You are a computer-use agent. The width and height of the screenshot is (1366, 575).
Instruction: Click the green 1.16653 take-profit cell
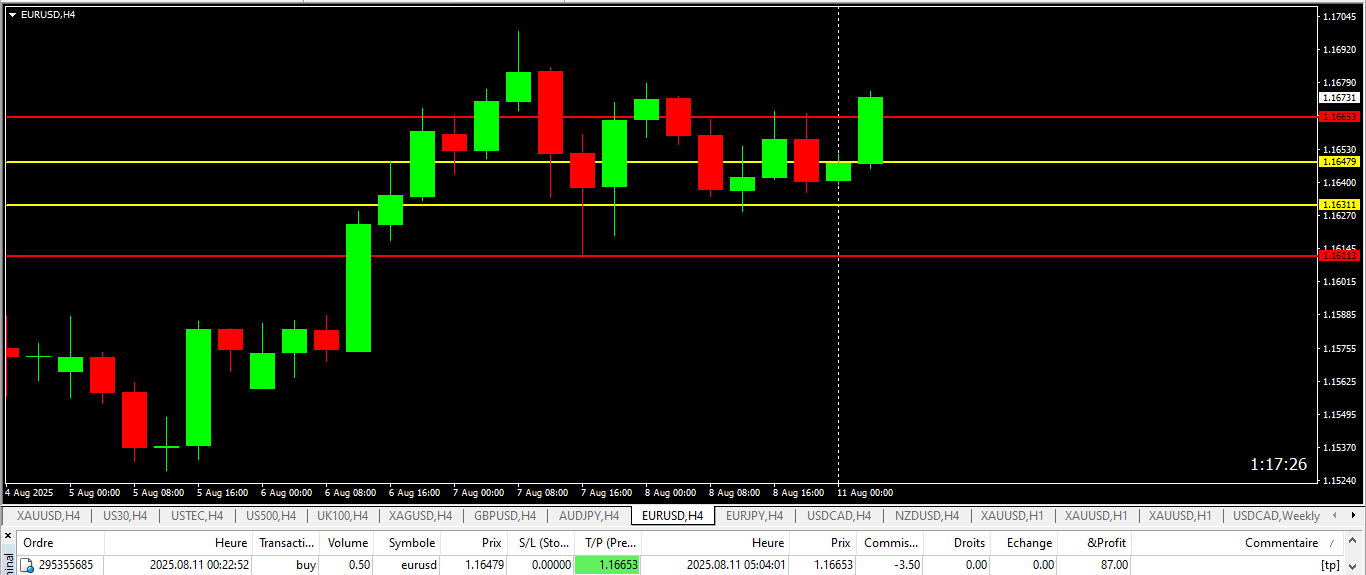608,565
